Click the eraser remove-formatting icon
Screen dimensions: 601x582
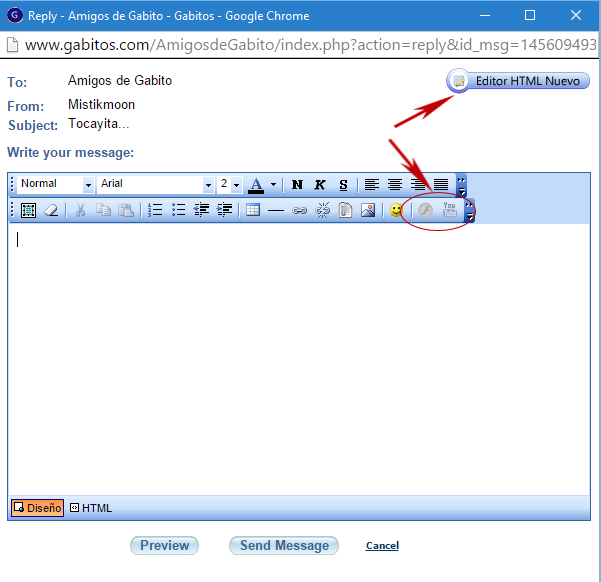[51, 211]
